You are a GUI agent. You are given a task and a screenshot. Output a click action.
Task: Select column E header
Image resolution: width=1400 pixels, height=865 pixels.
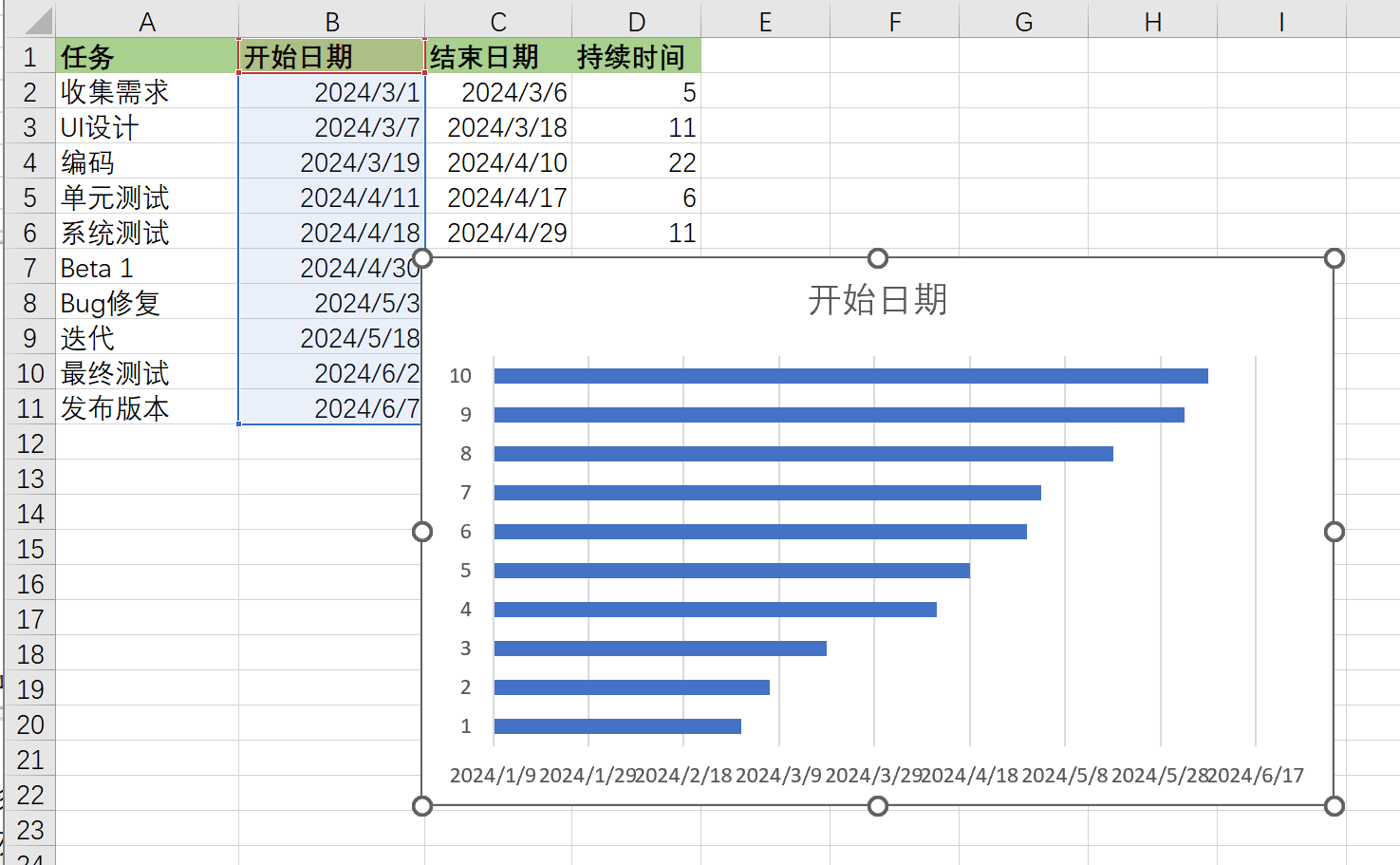(x=765, y=21)
